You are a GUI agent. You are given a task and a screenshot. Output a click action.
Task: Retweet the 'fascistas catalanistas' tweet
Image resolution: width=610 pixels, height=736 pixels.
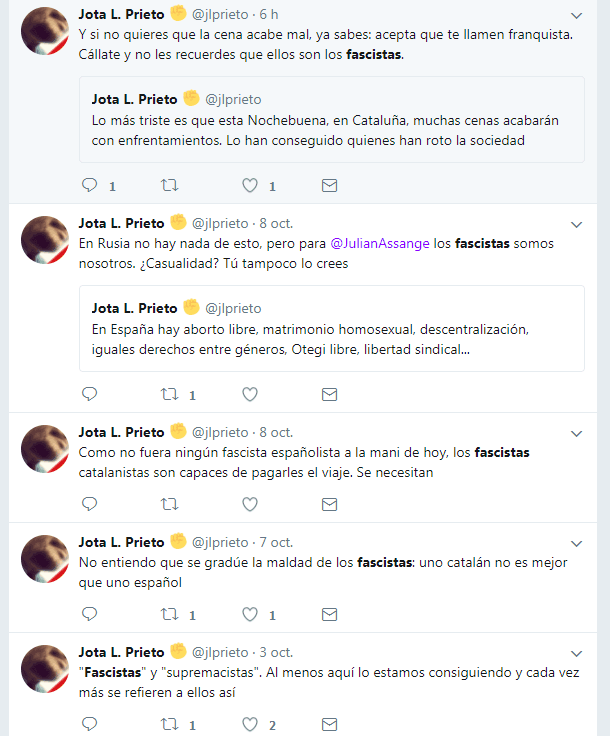(170, 504)
